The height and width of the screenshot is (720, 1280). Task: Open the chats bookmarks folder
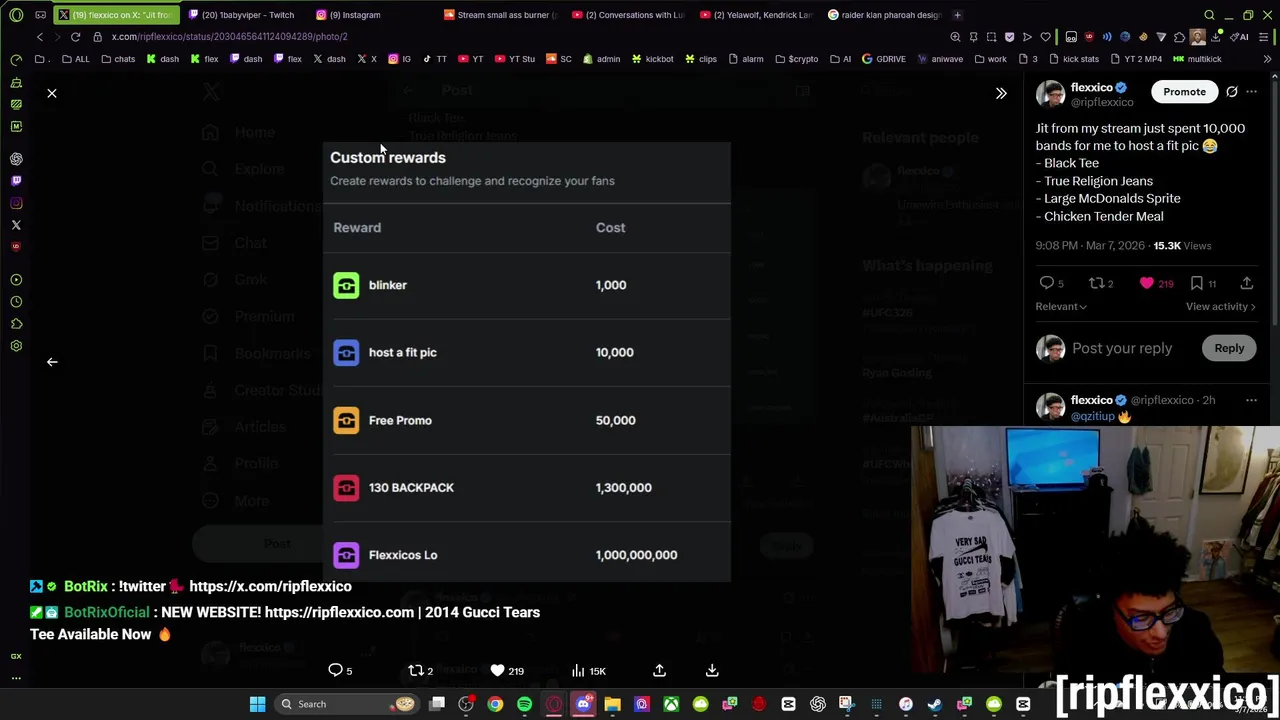pyautogui.click(x=118, y=59)
